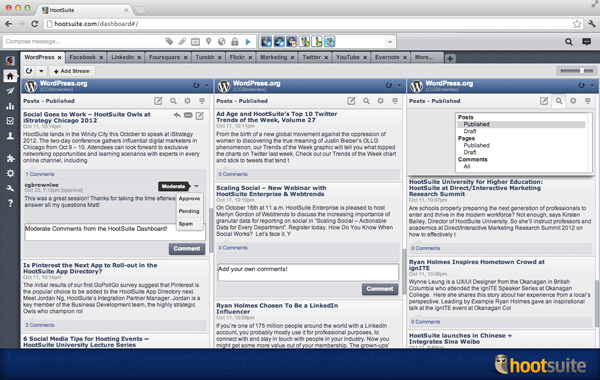Open the 'Is Pinterest the Next App' post
The height and width of the screenshot is (380, 600).
point(90,268)
